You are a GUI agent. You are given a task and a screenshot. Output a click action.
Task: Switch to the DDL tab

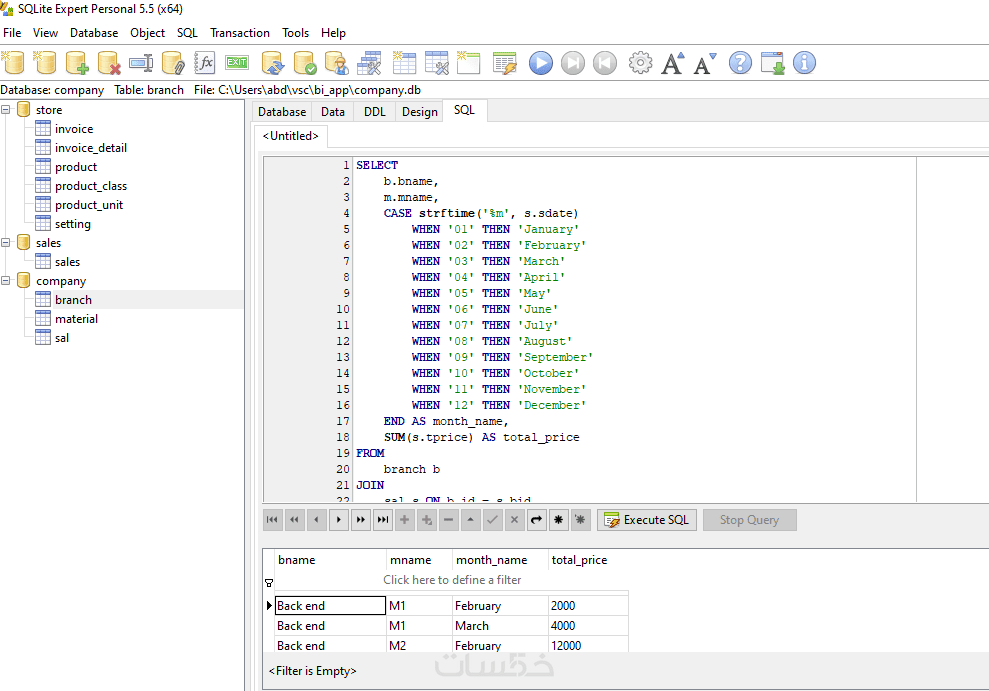(x=374, y=112)
